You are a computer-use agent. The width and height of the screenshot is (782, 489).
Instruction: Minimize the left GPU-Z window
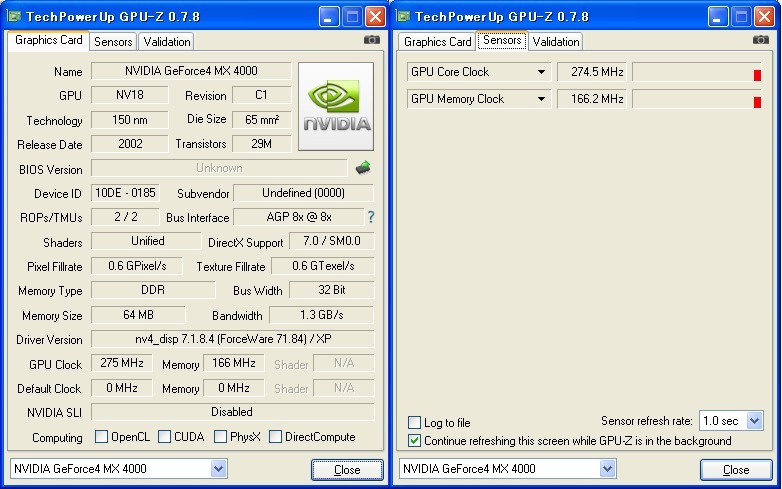329,17
